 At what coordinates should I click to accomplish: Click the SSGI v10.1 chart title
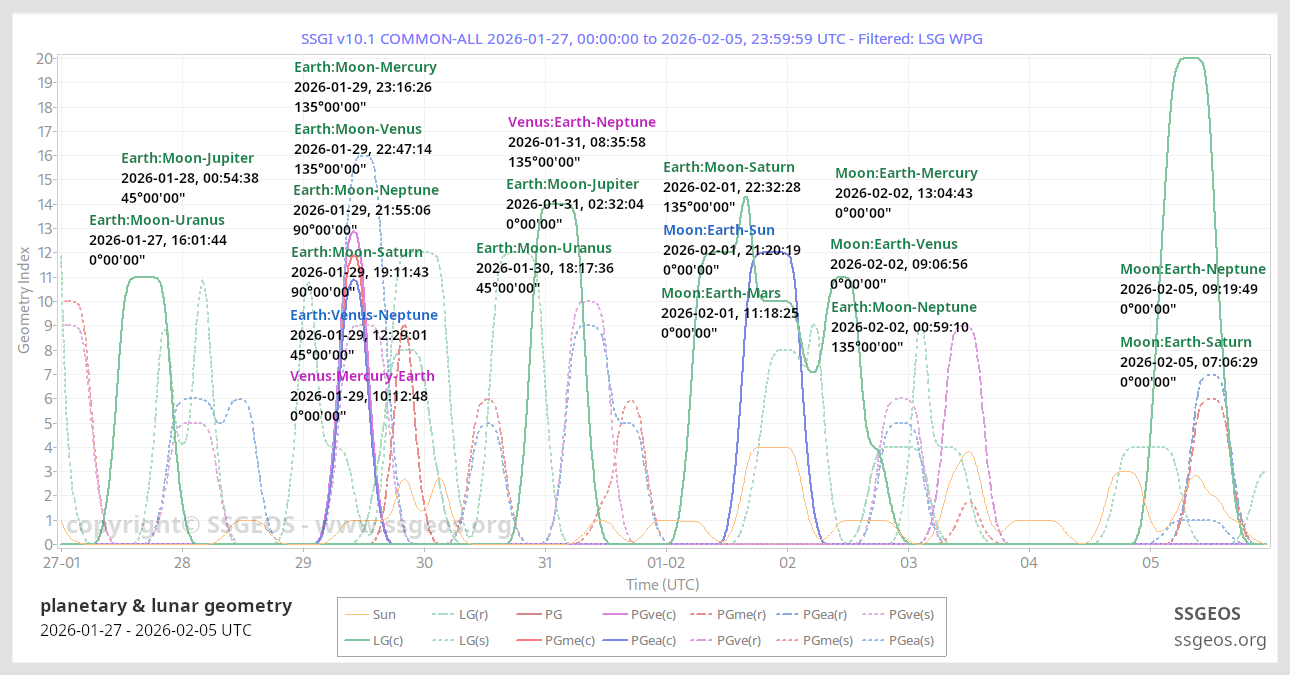coord(642,38)
